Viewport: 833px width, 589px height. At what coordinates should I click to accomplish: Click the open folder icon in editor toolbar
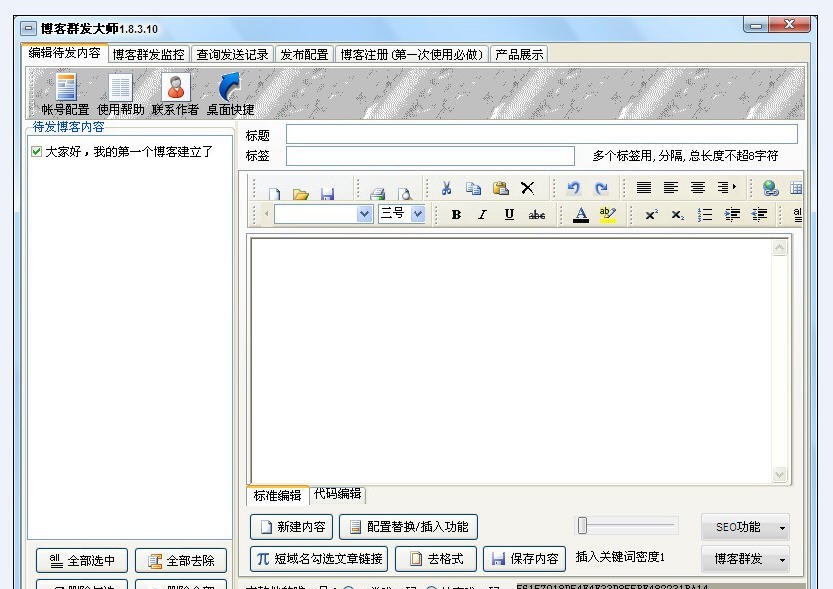pyautogui.click(x=301, y=193)
